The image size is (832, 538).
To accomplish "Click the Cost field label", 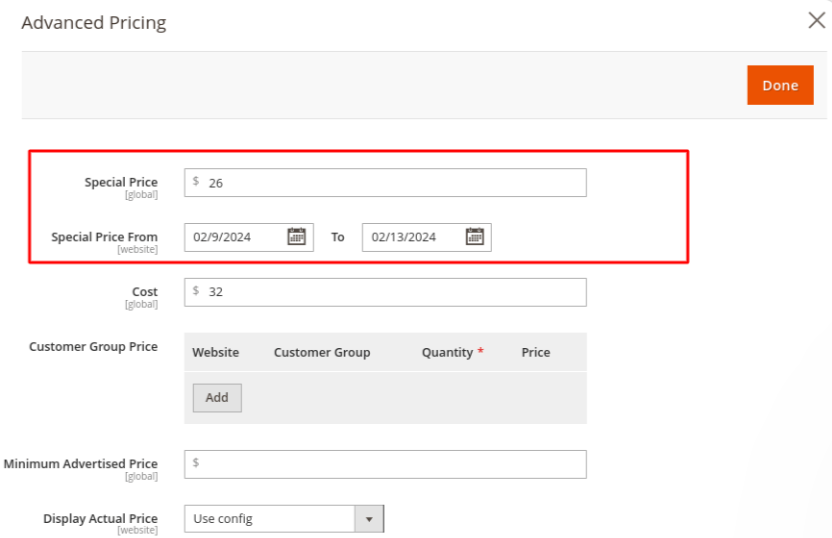I will (145, 292).
